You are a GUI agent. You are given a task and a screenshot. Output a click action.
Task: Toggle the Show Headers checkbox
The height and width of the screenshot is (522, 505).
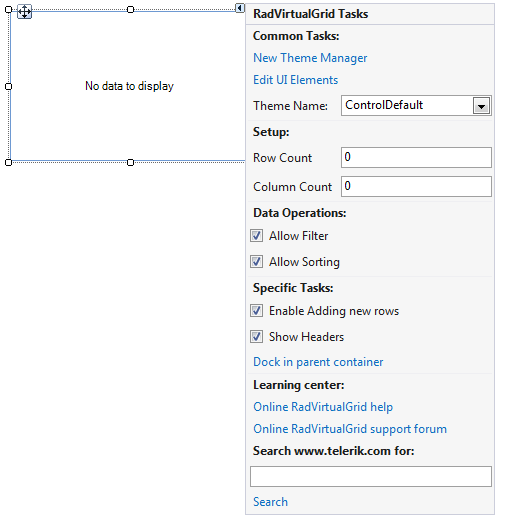(x=256, y=337)
